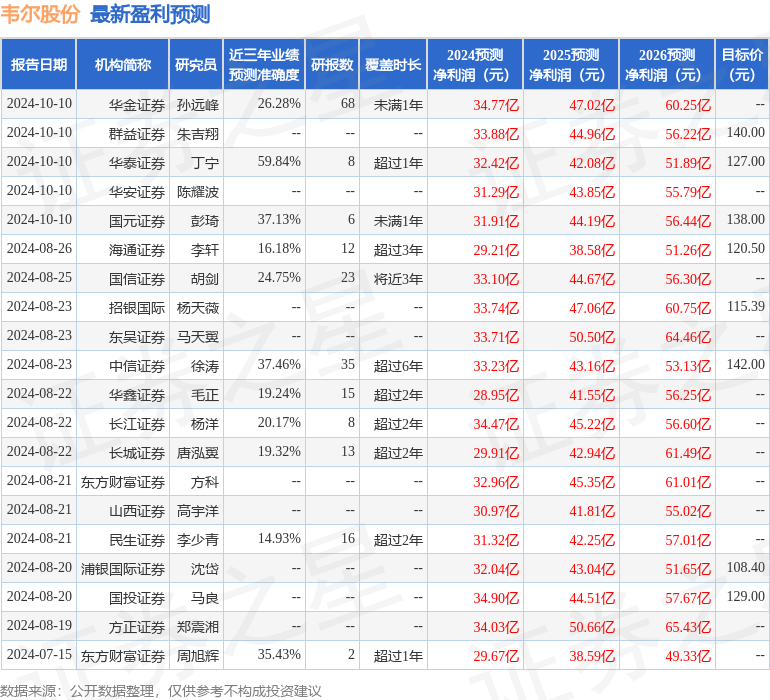Click analyst name 孙远峰
The width and height of the screenshot is (770, 700).
197,105
